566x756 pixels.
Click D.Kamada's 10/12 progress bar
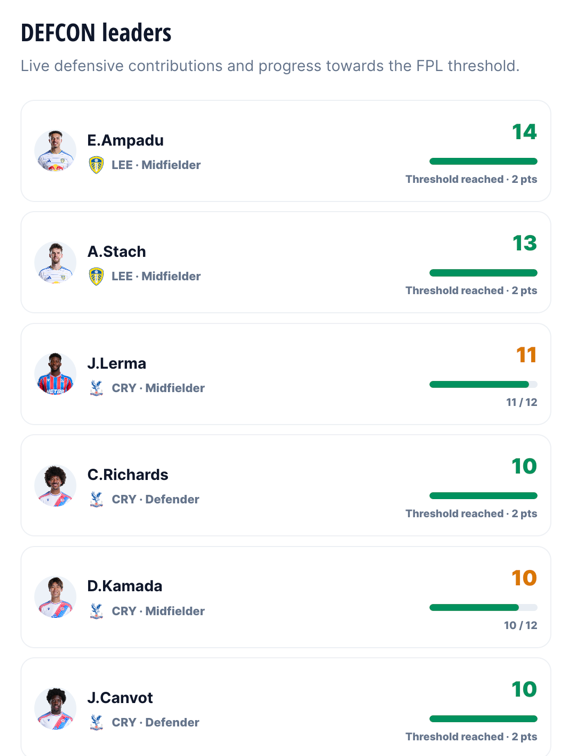pos(483,608)
